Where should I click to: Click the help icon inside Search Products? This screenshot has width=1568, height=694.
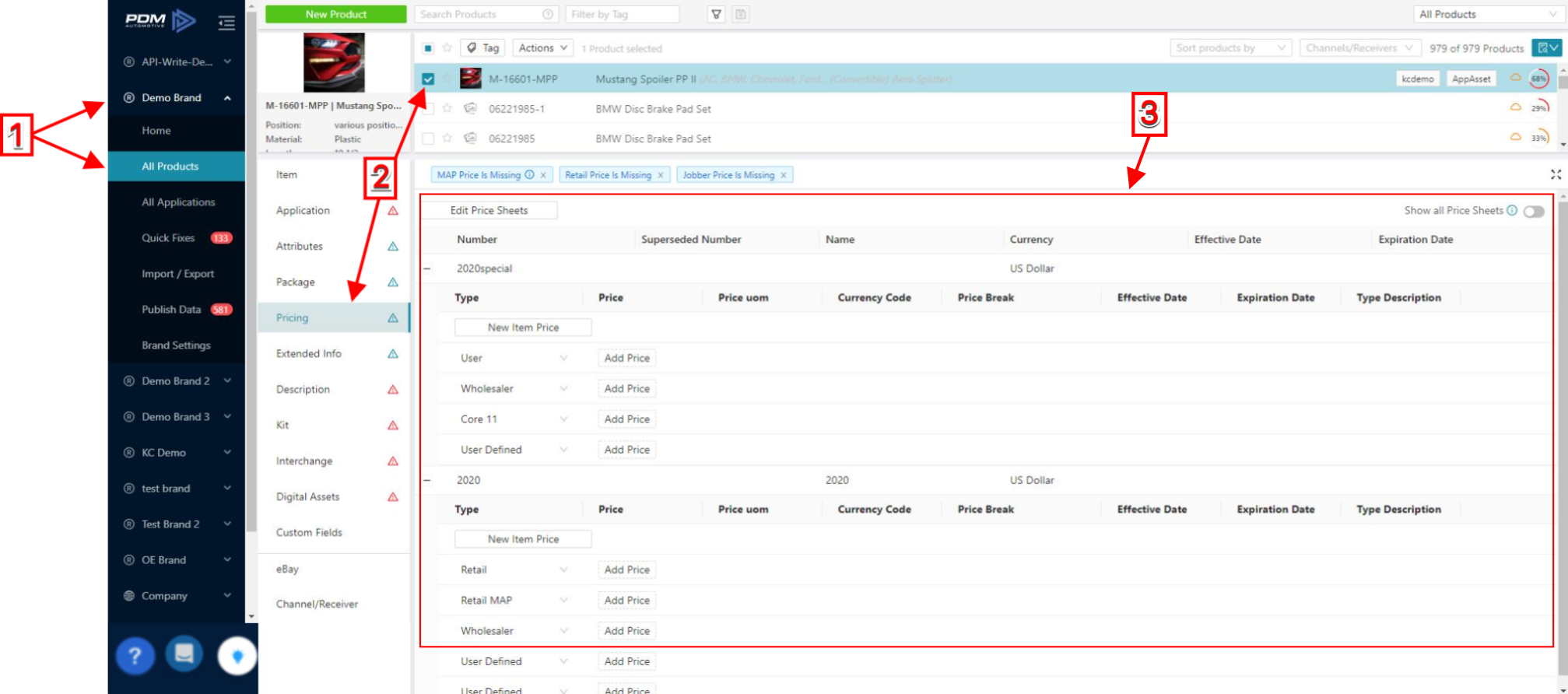coord(548,14)
